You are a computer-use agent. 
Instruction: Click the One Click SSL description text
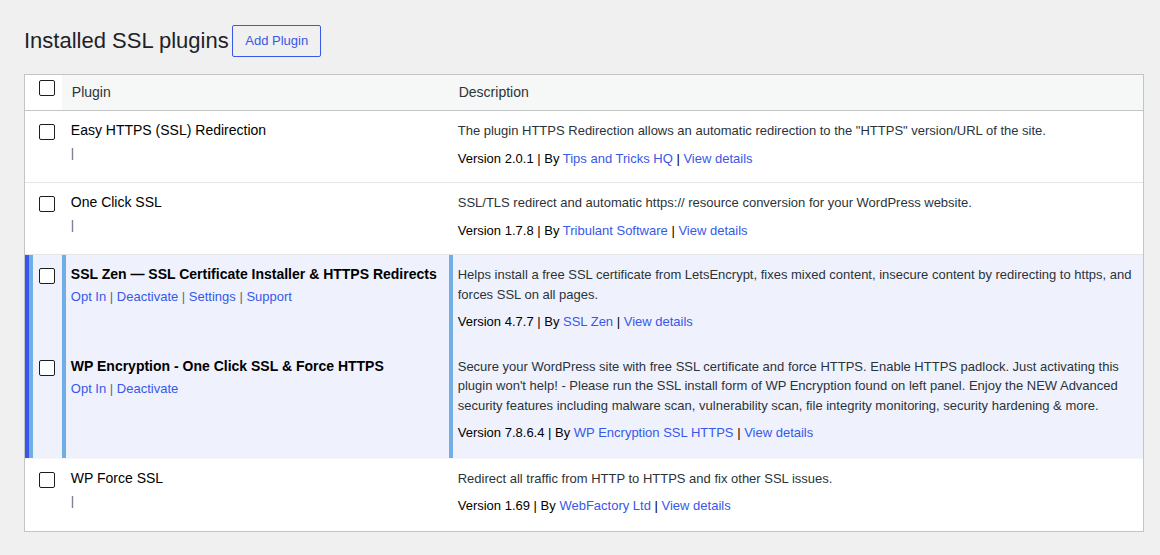(715, 202)
